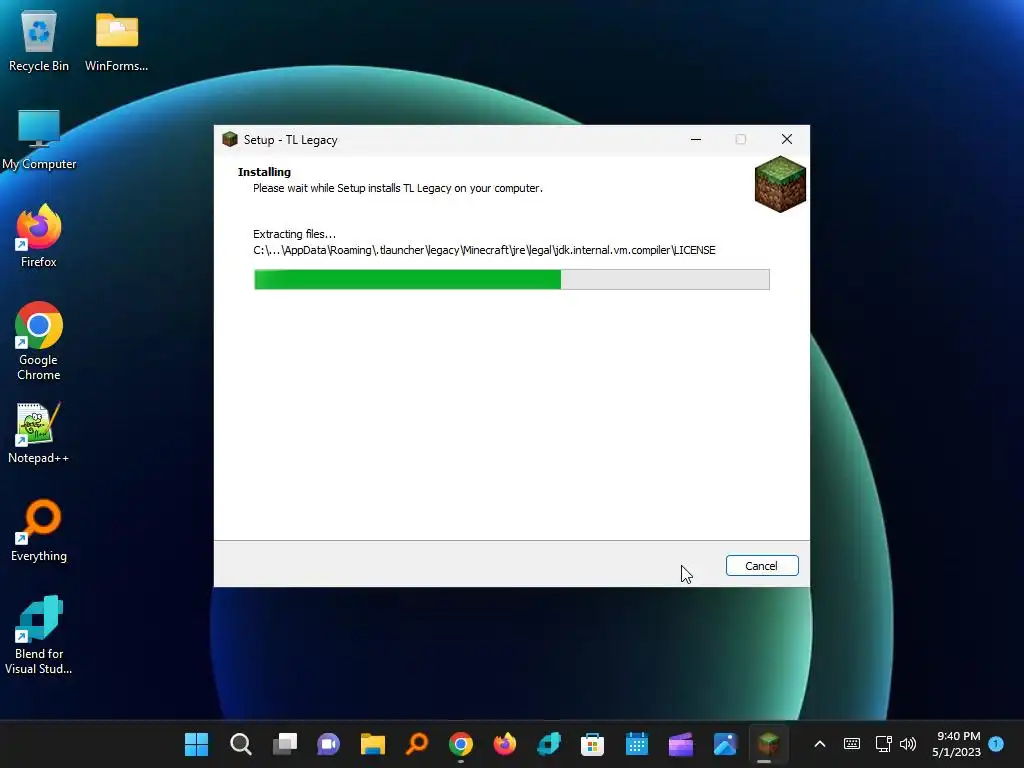Viewport: 1024px width, 768px height.
Task: Open Microsoft Store from taskbar
Action: tap(592, 744)
